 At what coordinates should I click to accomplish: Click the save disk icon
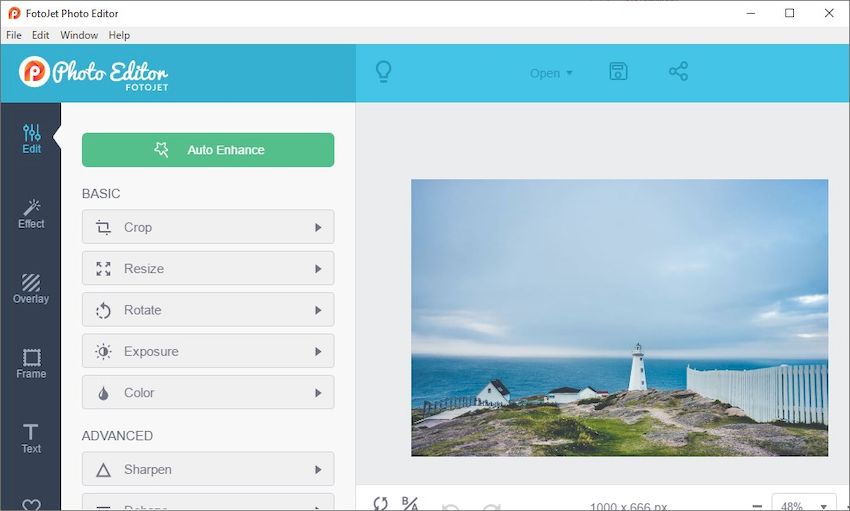pos(618,72)
